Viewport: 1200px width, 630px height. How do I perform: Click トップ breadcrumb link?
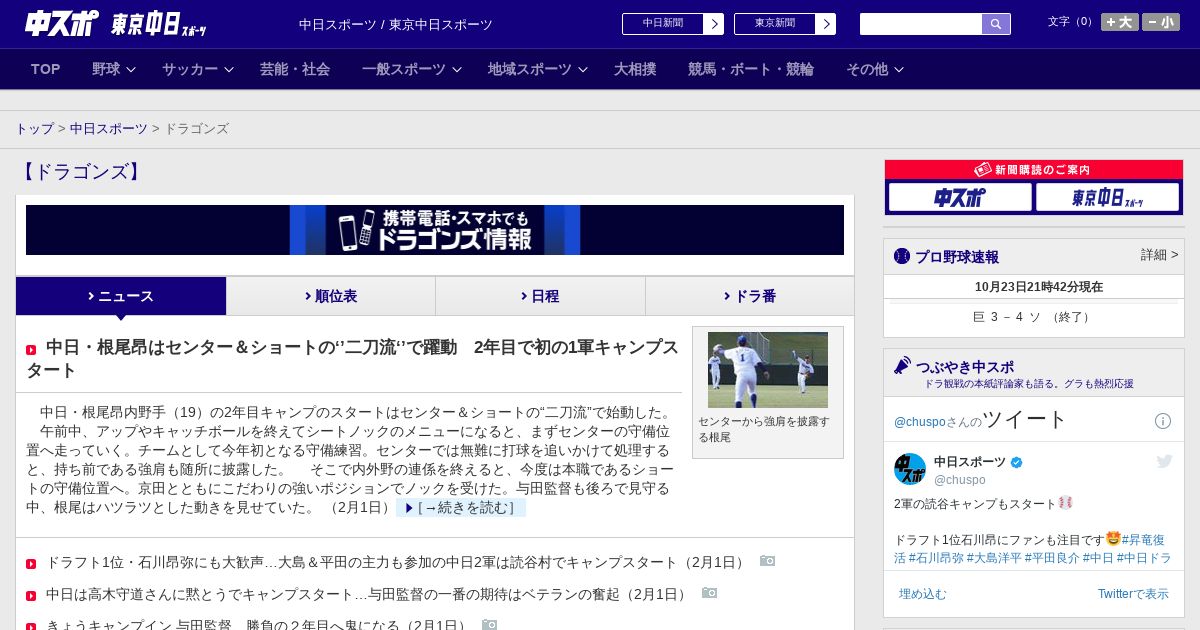[35, 129]
